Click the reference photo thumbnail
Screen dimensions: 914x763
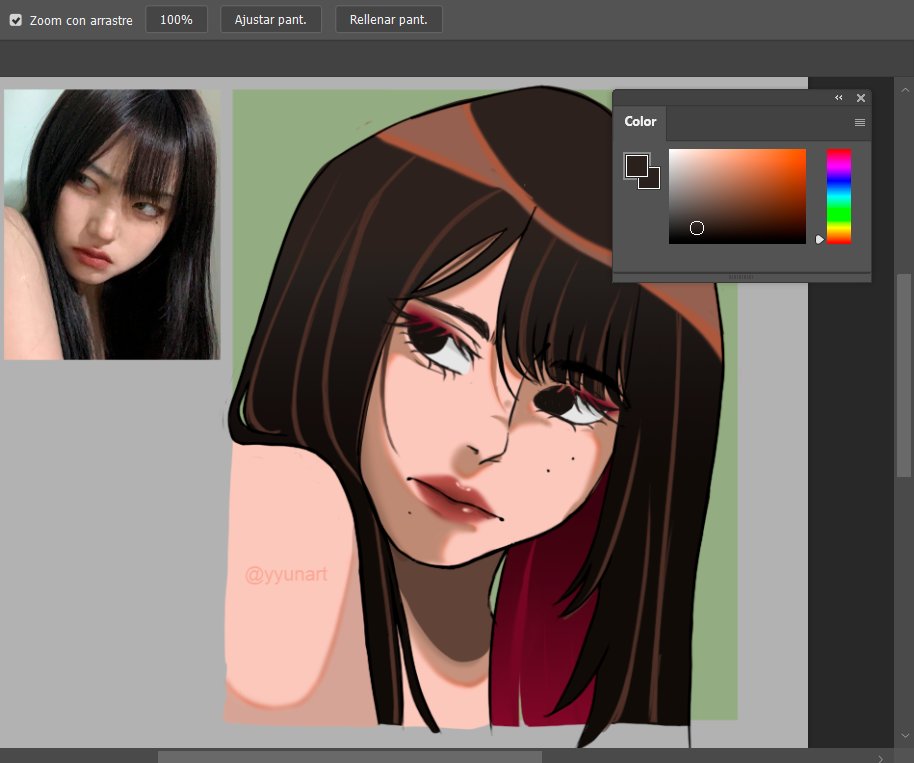(112, 224)
